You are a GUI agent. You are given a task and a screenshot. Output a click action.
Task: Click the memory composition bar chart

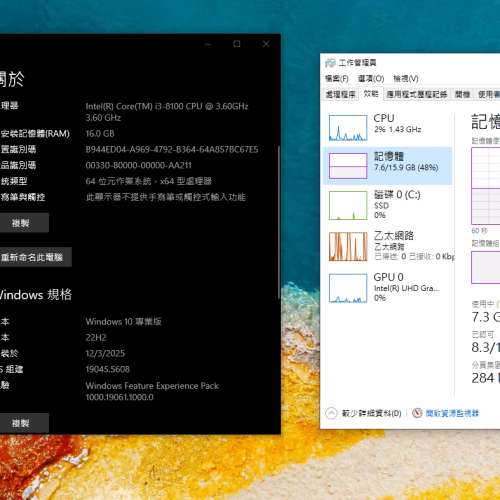[x=486, y=268]
